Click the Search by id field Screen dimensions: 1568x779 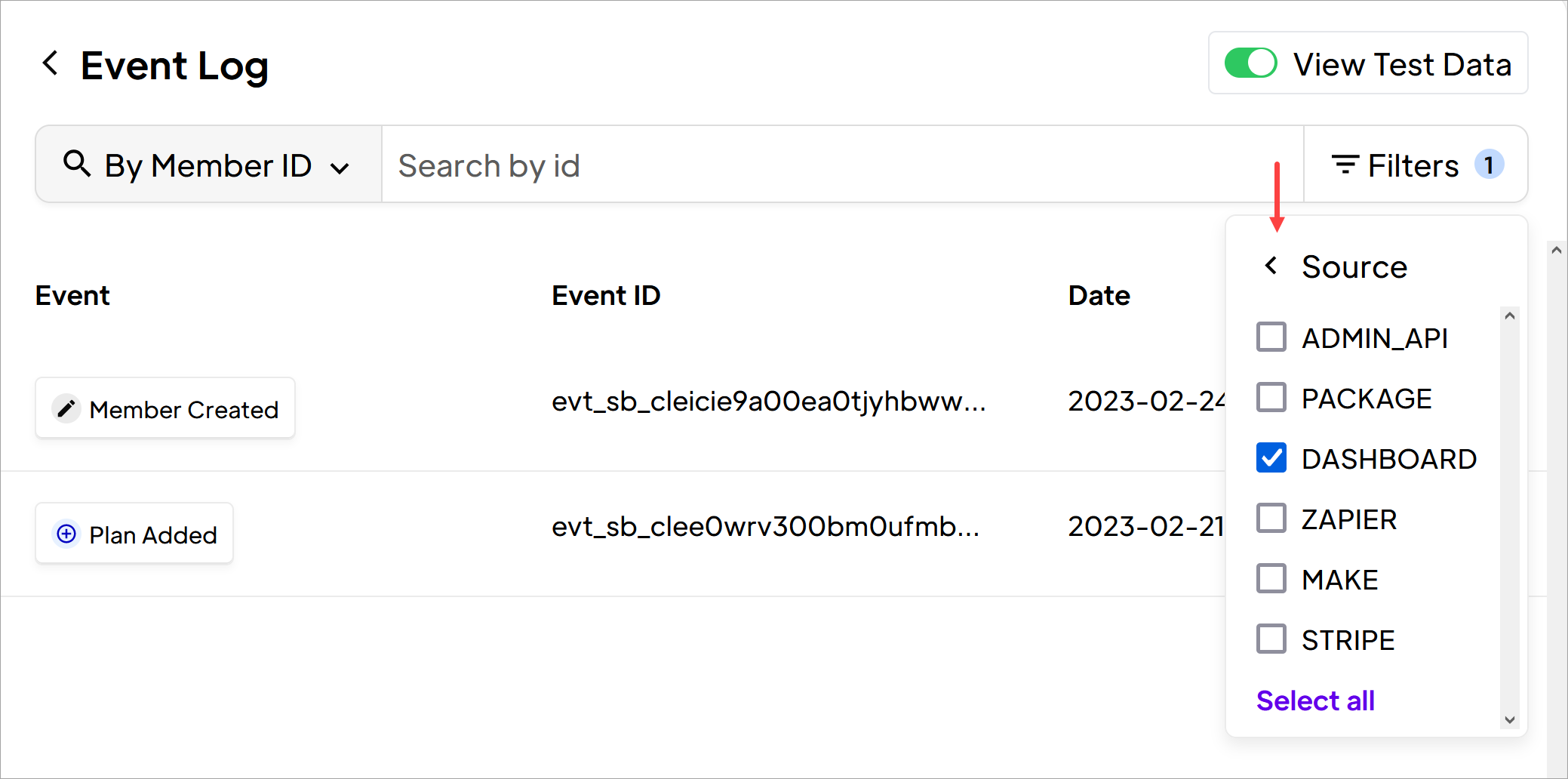click(842, 165)
